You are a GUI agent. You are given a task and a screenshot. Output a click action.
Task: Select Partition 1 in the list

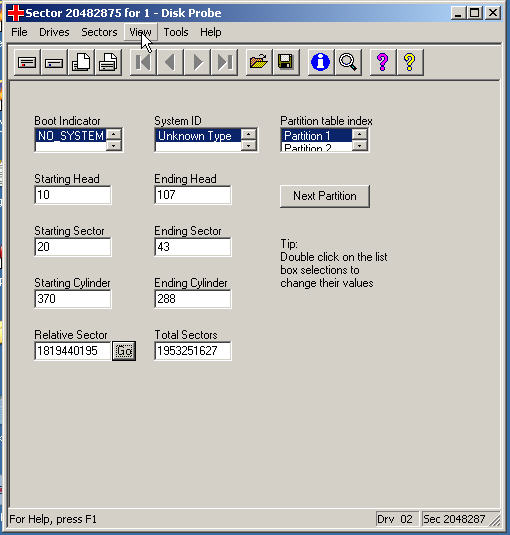click(316, 136)
